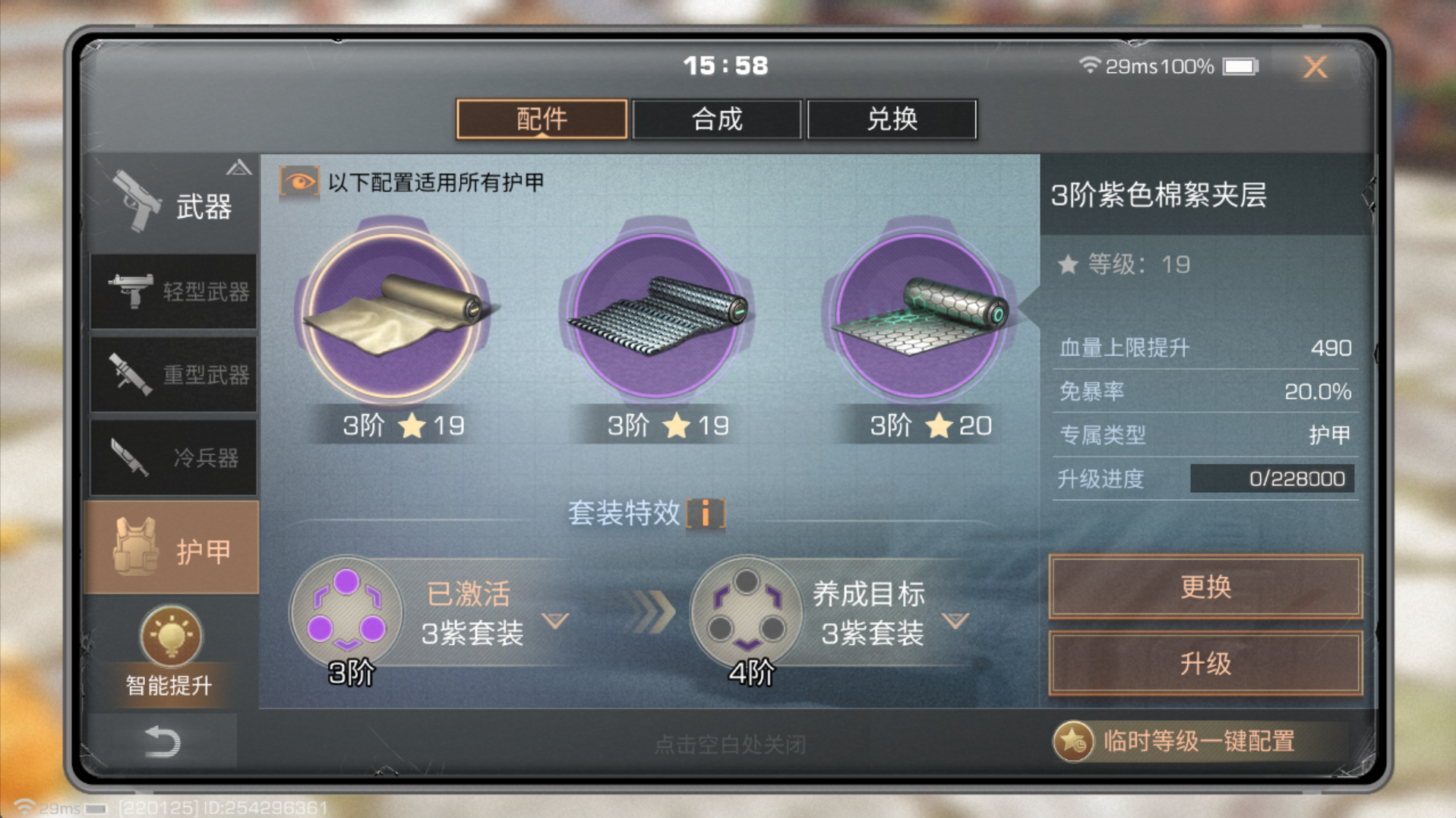Viewport: 1456px width, 818px height.
Task: Click the 更换 button
Action: click(x=1205, y=586)
